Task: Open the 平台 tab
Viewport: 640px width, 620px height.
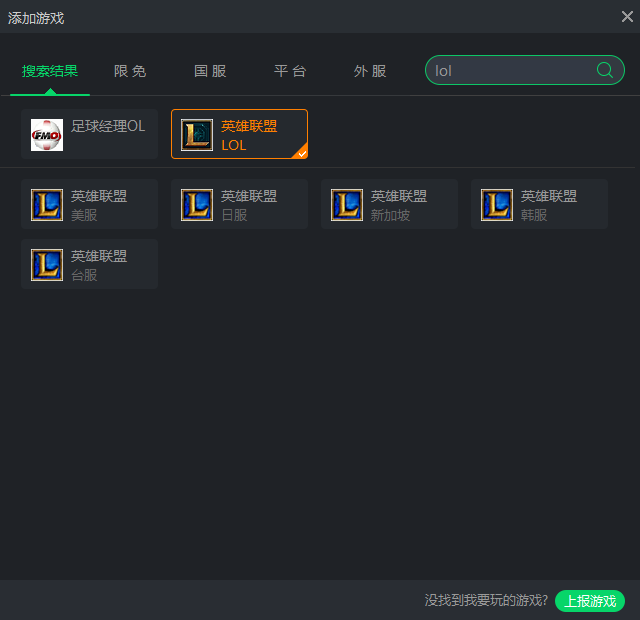Action: click(x=290, y=71)
